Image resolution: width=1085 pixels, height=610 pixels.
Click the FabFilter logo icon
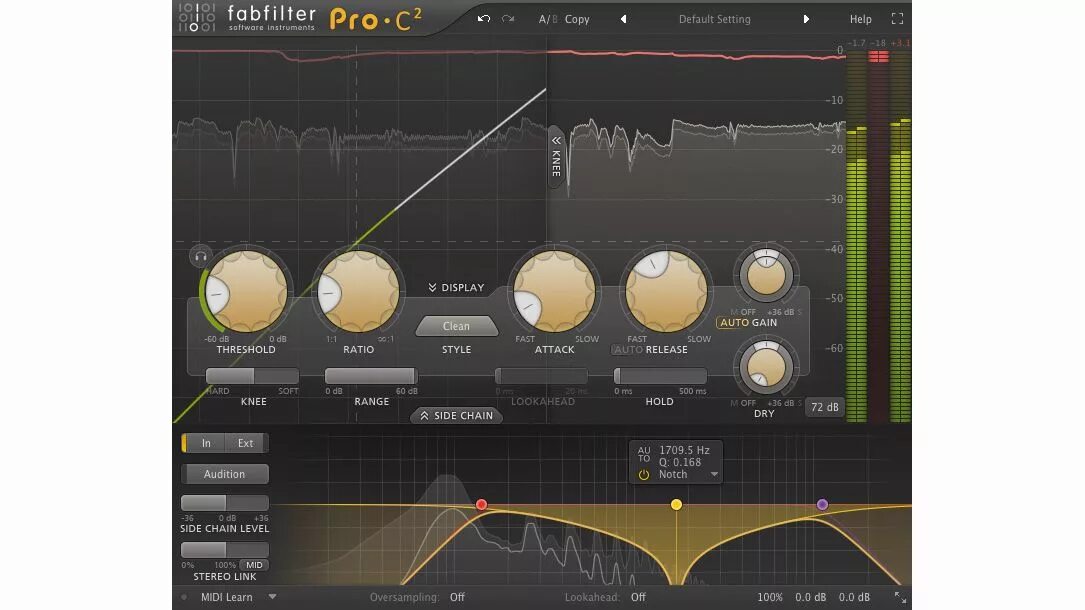[x=197, y=18]
